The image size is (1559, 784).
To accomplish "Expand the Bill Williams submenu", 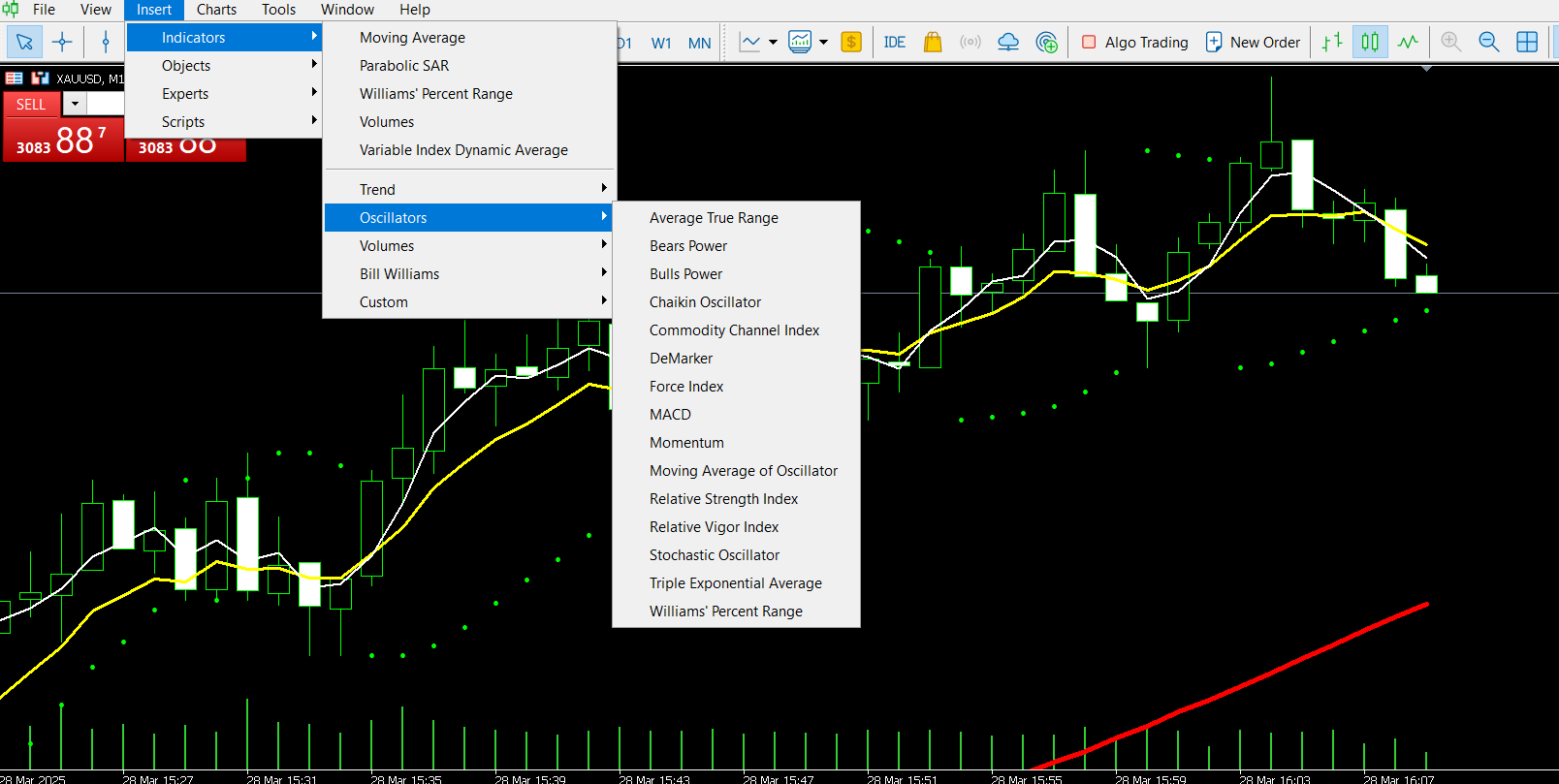I will click(x=468, y=273).
